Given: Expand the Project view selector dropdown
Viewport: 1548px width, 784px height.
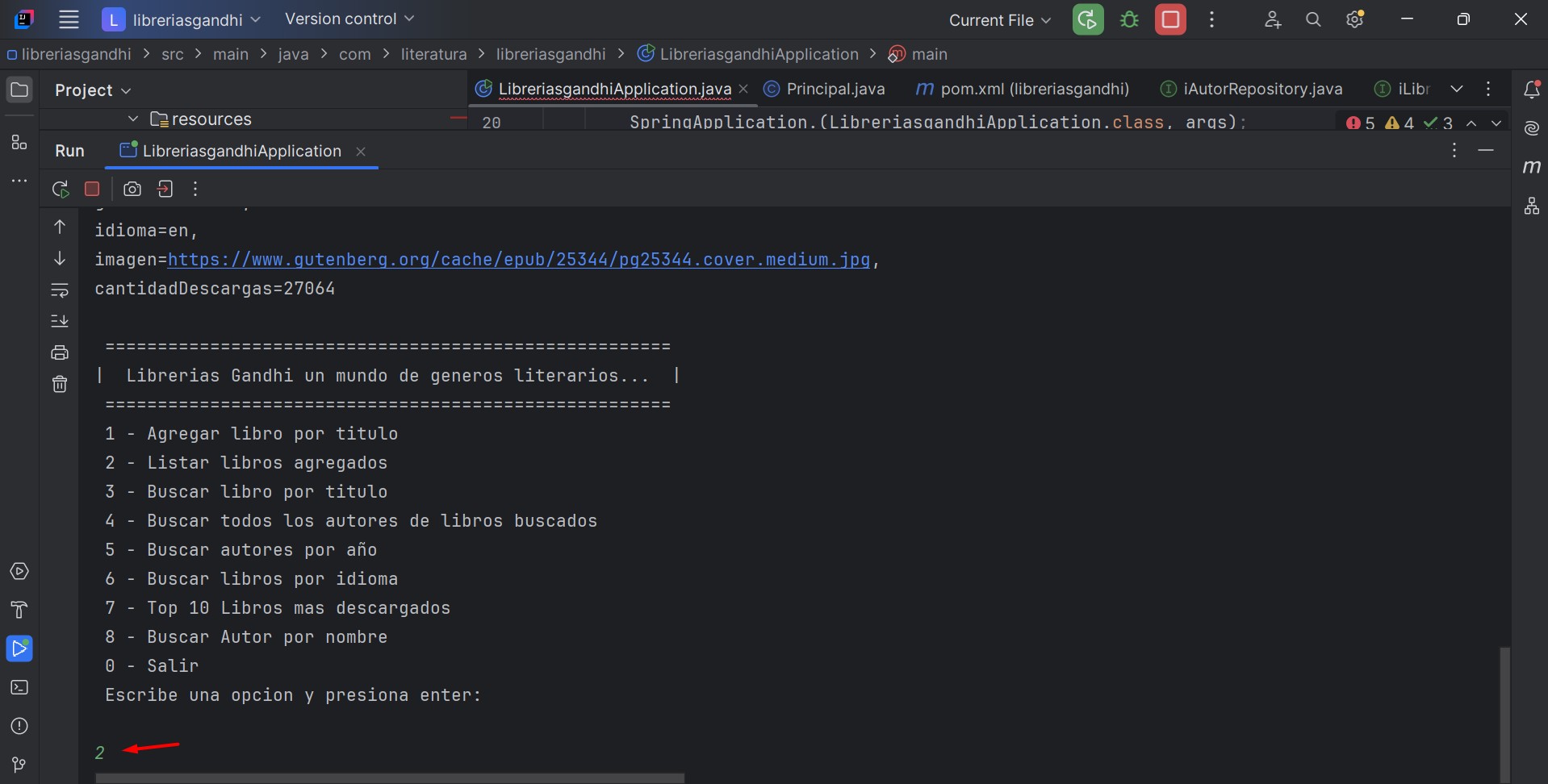Looking at the screenshot, I should point(93,90).
